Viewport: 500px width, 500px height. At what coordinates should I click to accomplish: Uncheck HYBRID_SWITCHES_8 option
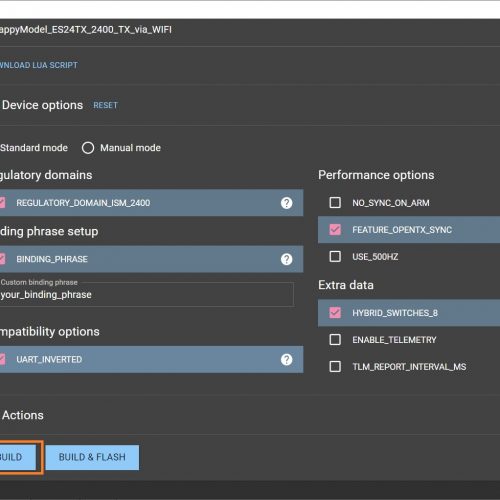335,312
